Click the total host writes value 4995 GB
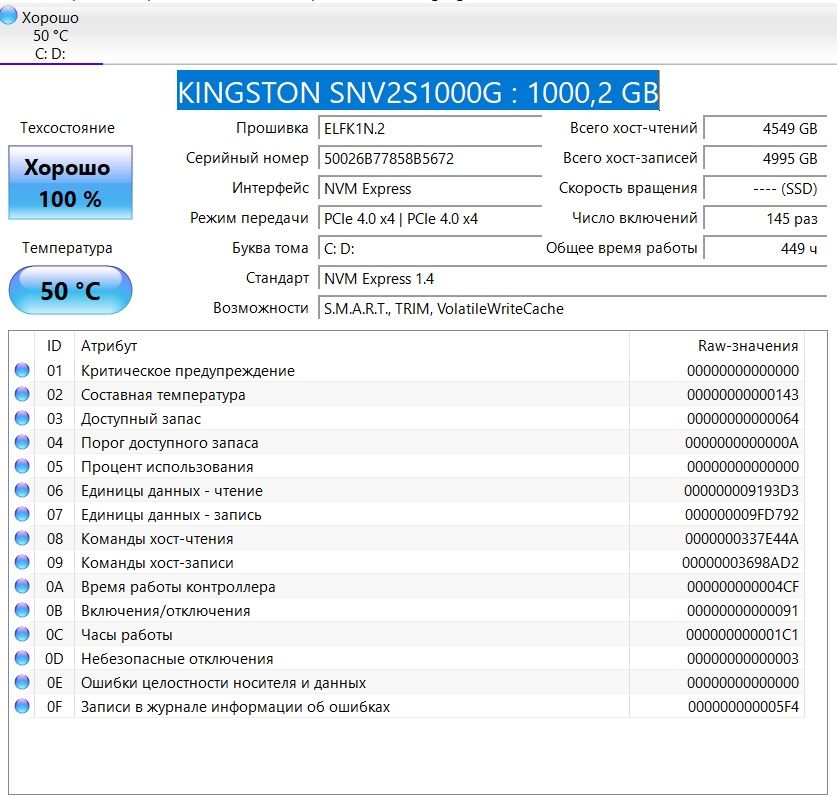Image resolution: width=837 pixels, height=798 pixels. coord(765,159)
